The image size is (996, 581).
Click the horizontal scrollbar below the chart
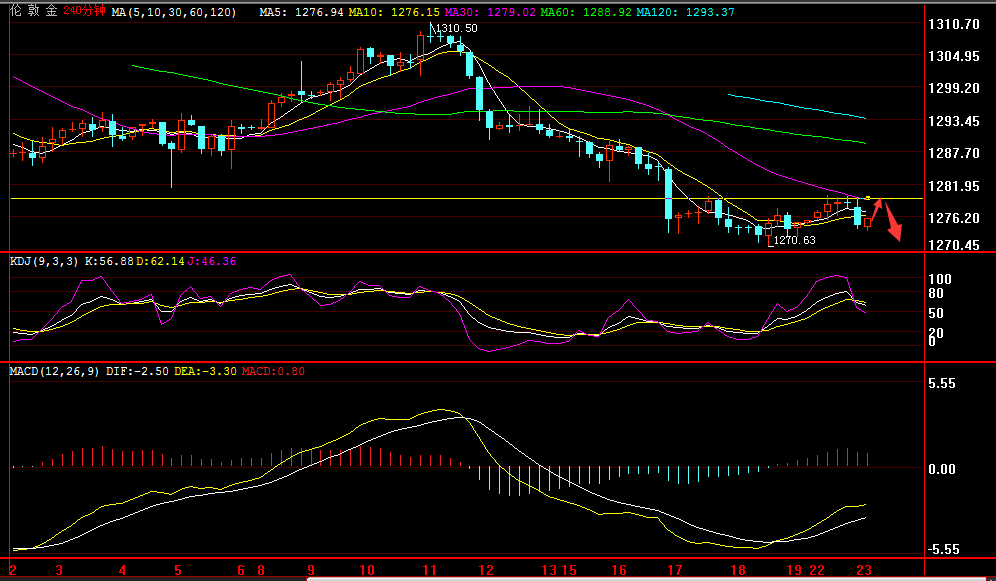point(650,578)
